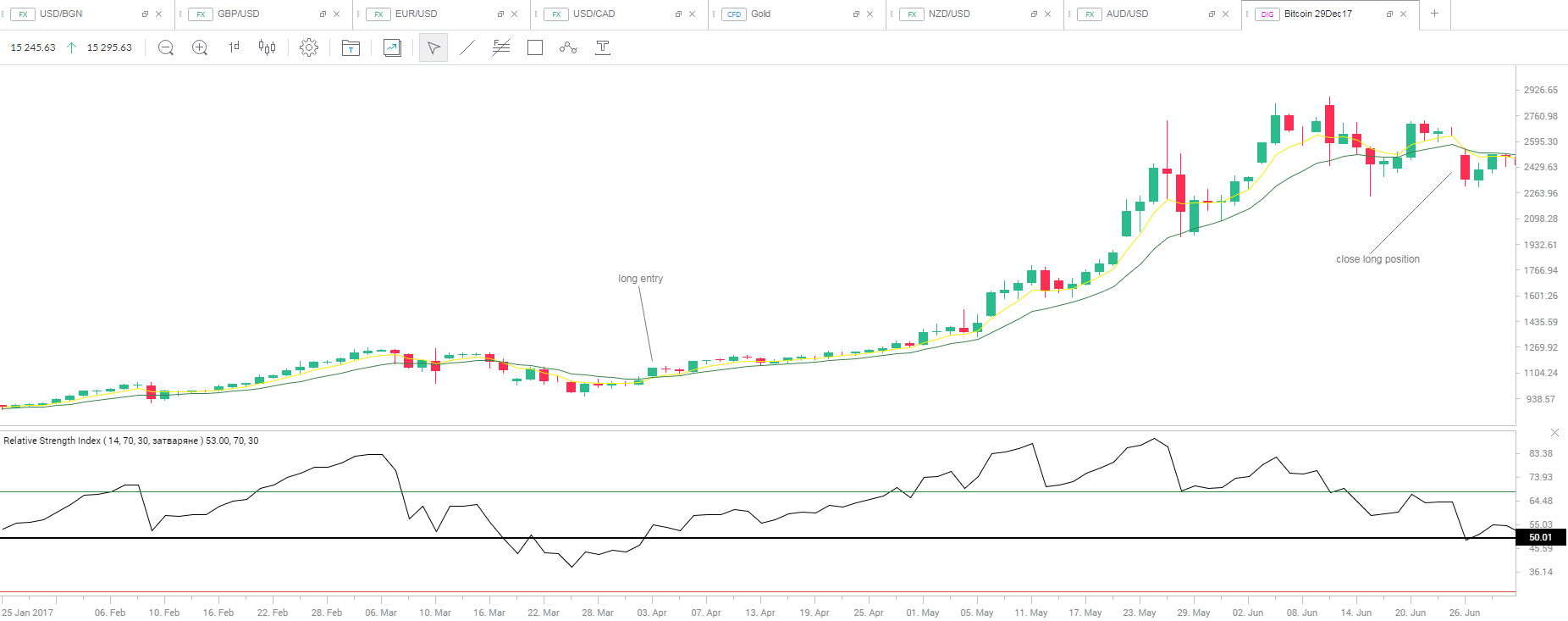
Task: Select the trend line drawing tool
Action: click(x=467, y=48)
